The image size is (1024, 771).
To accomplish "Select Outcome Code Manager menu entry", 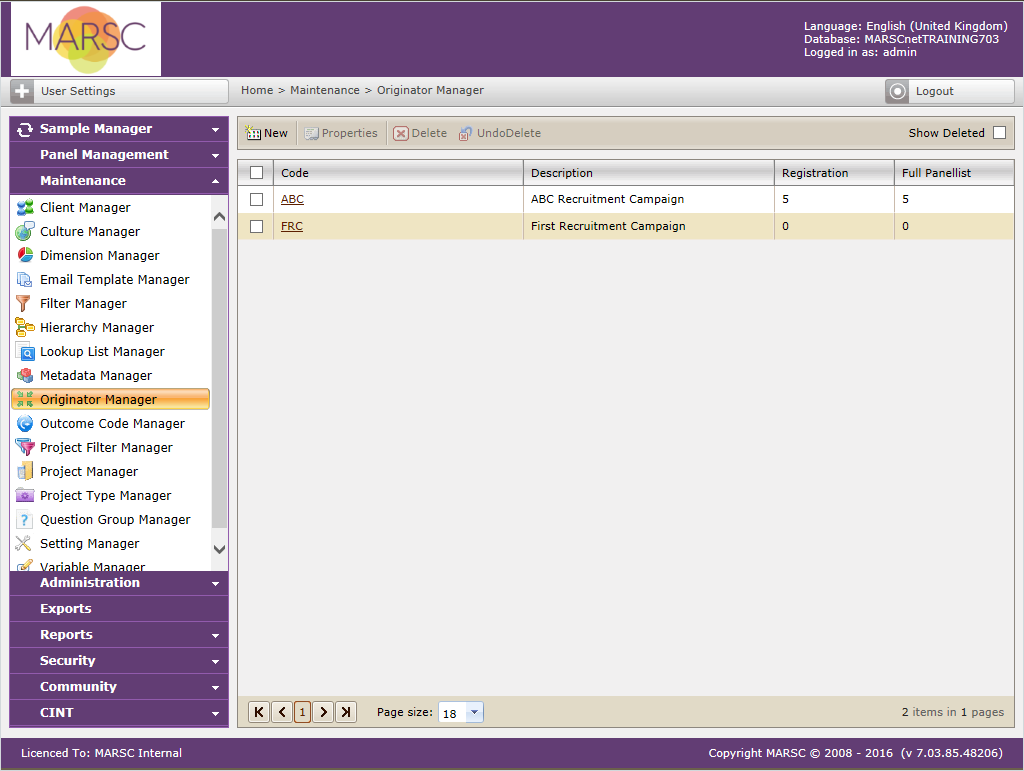I will [x=112, y=424].
